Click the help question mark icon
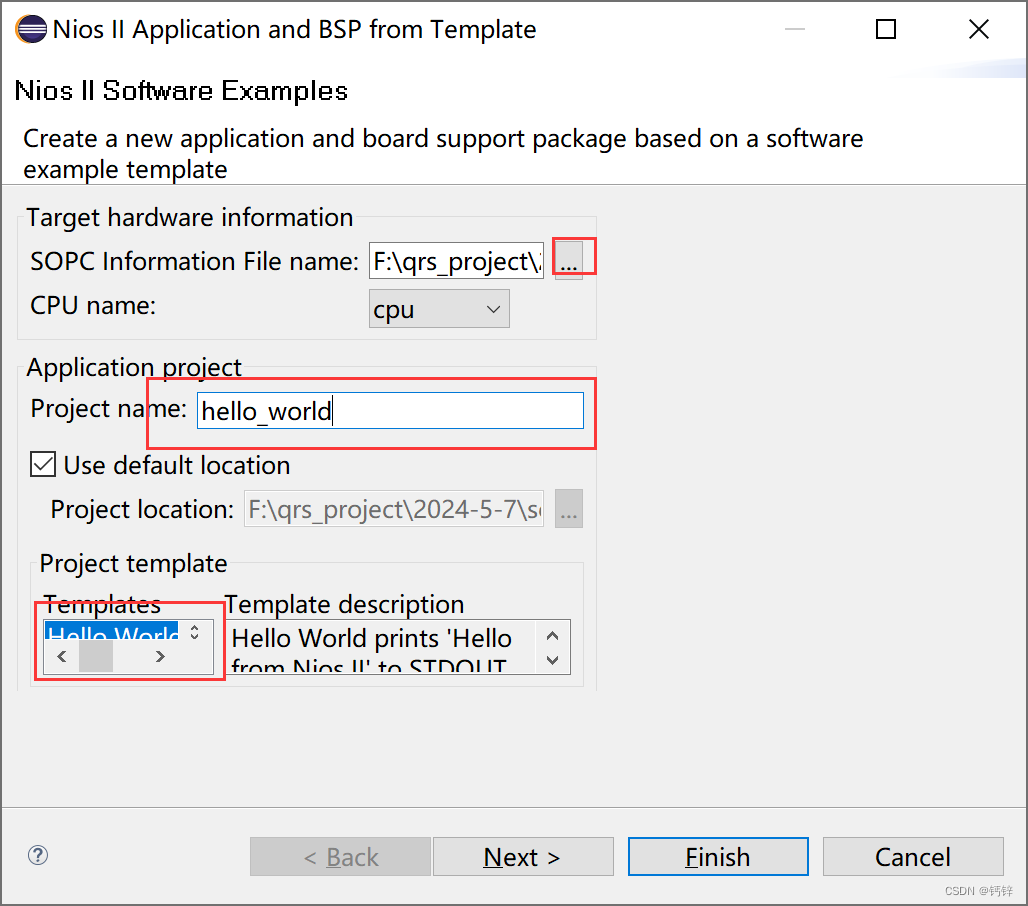The width and height of the screenshot is (1028, 906). point(38,855)
